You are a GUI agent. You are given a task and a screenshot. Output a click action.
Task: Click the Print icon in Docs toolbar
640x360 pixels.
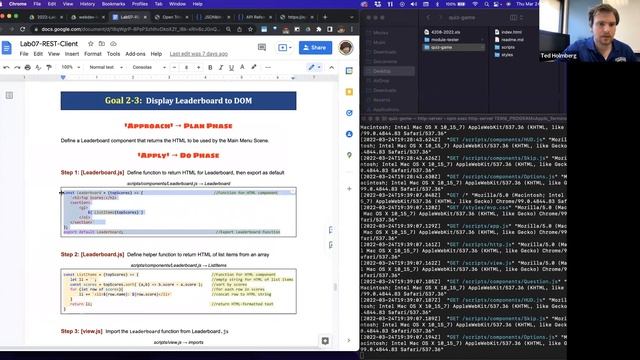click(x=28, y=67)
